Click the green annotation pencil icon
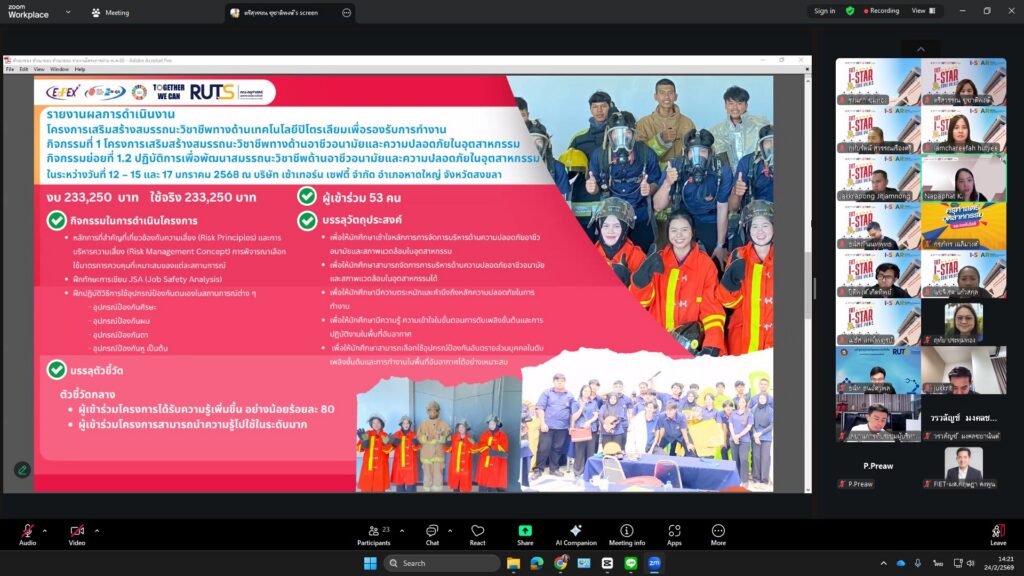 (x=22, y=469)
